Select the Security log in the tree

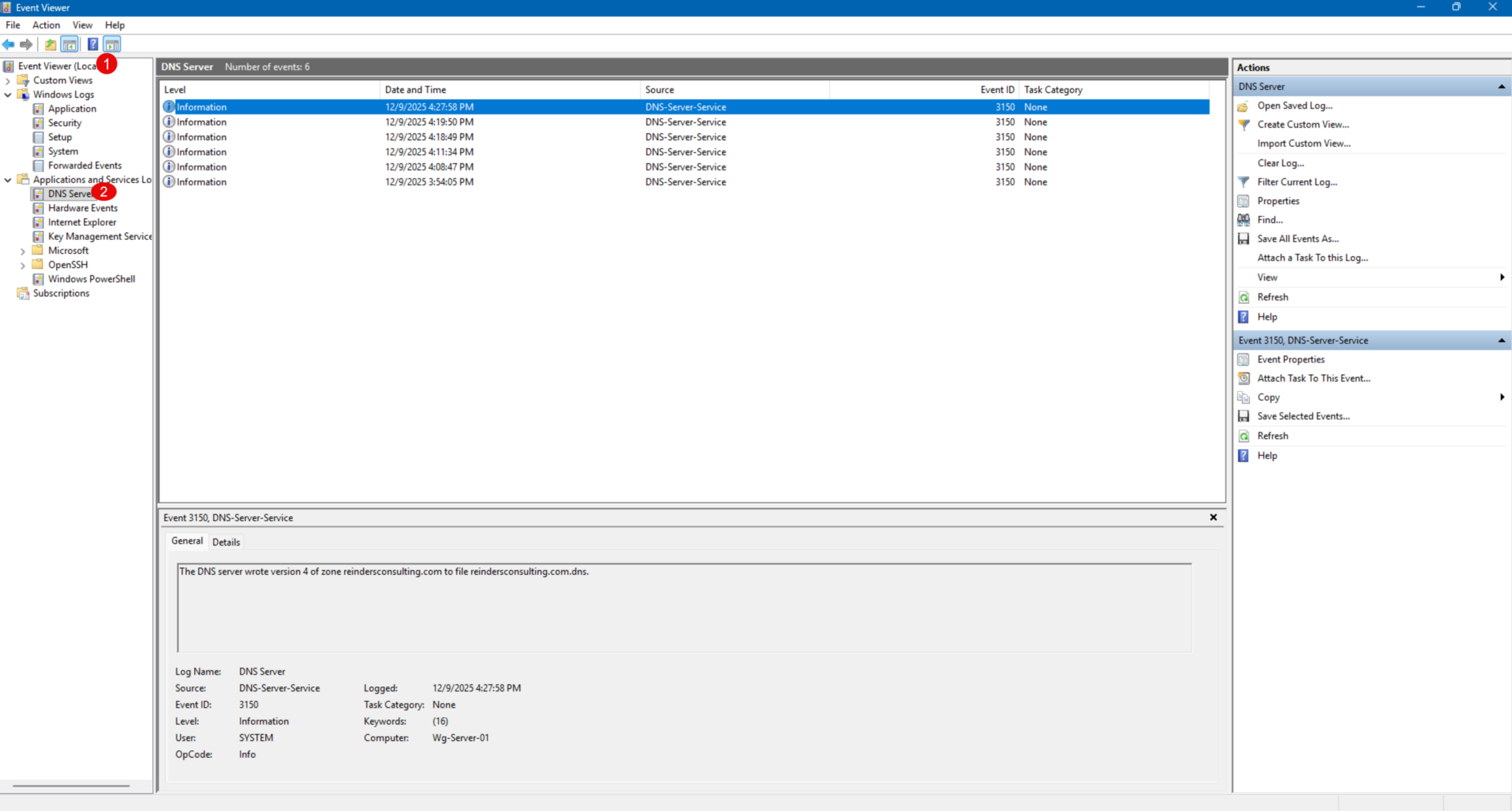click(65, 122)
